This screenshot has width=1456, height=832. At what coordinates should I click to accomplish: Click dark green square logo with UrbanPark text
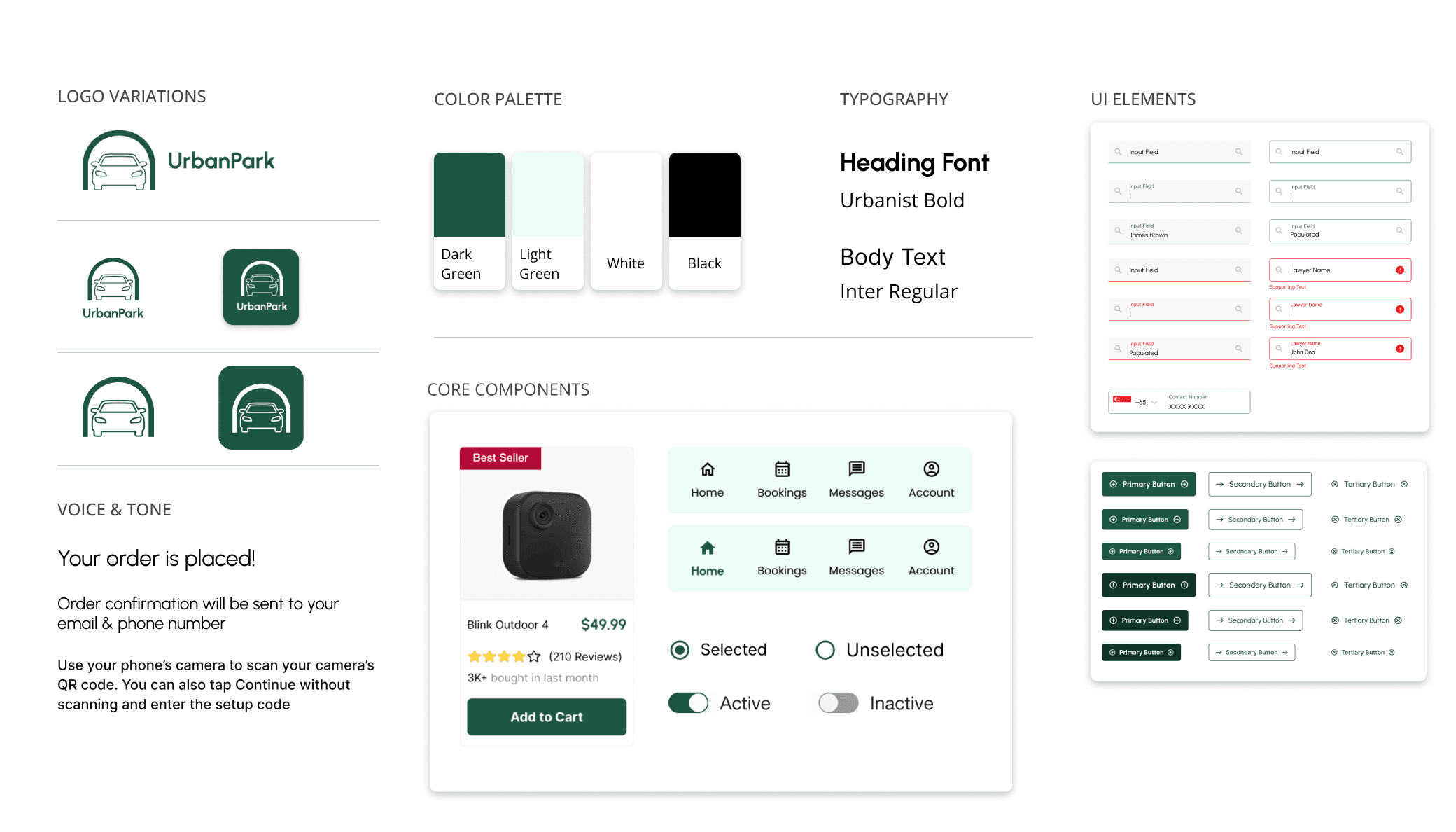click(261, 287)
